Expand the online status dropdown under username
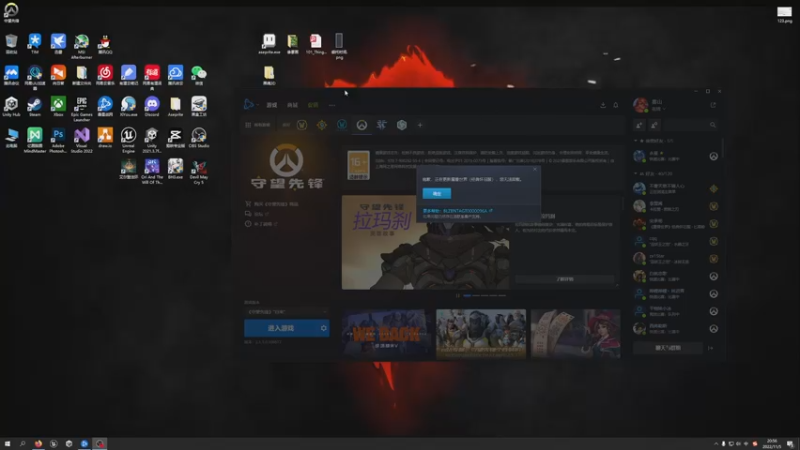The height and width of the screenshot is (450, 800). tap(659, 109)
